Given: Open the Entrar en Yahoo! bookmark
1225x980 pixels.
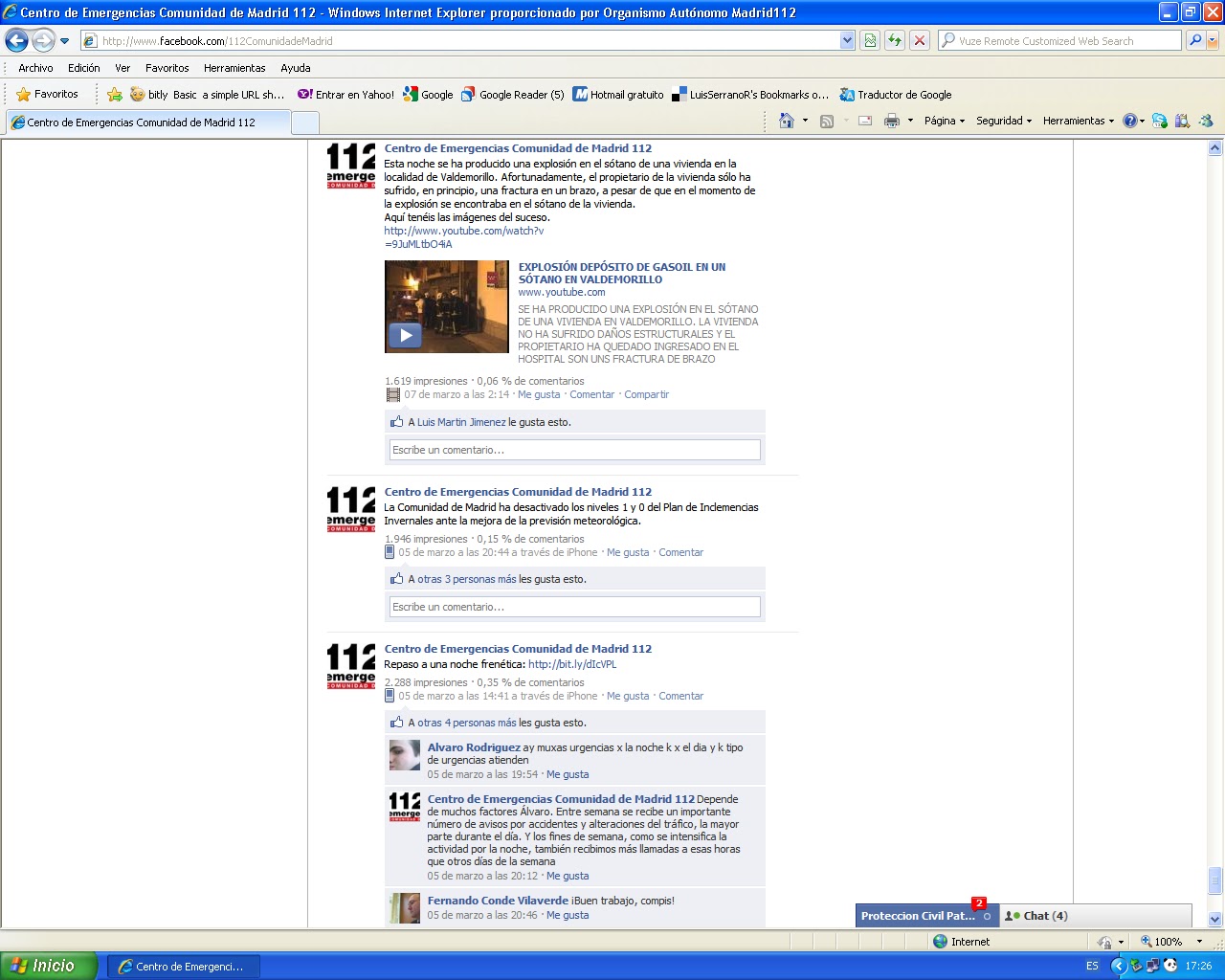Looking at the screenshot, I should coord(345,95).
